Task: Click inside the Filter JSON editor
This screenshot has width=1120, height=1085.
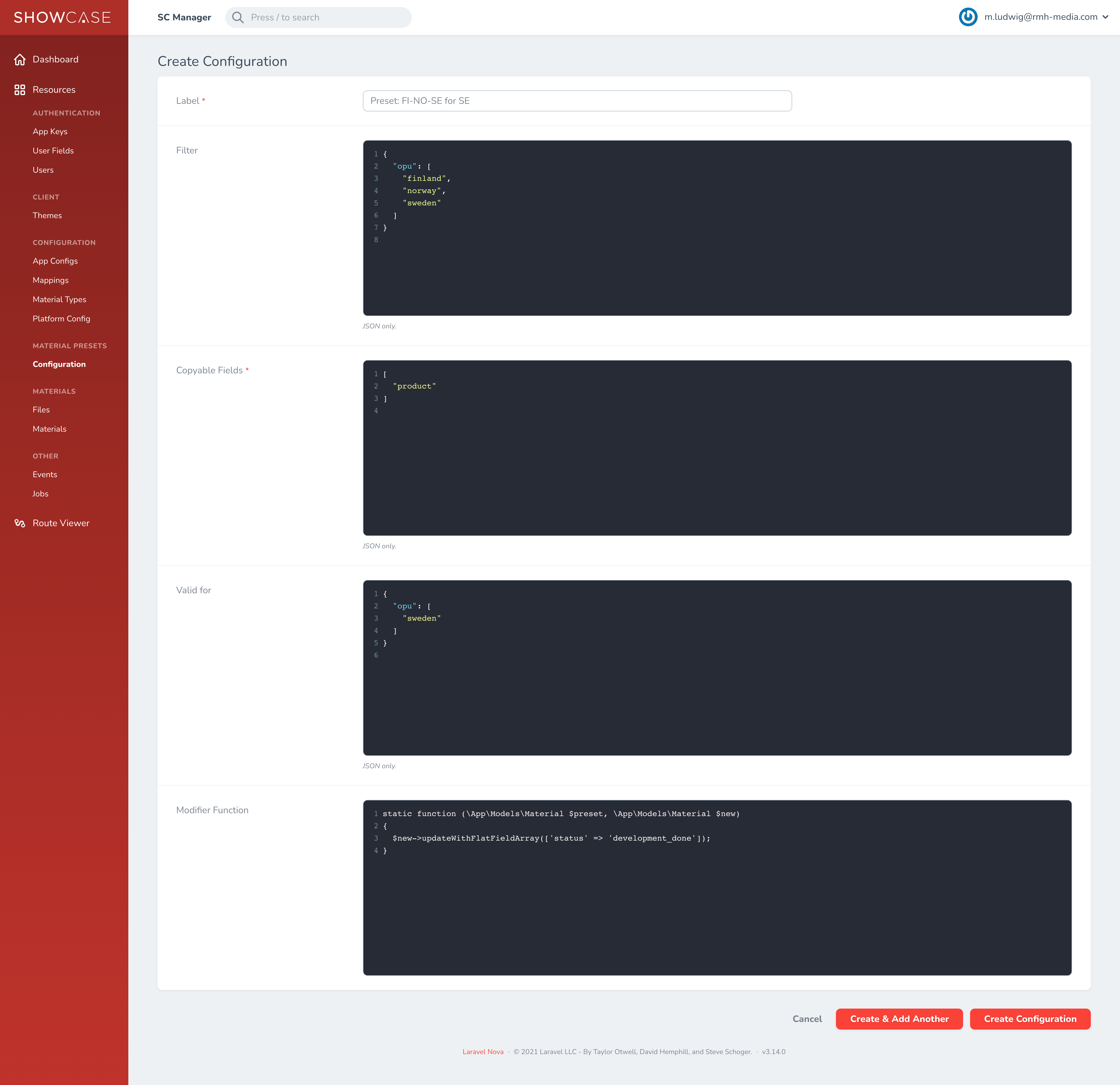Action: [x=717, y=228]
